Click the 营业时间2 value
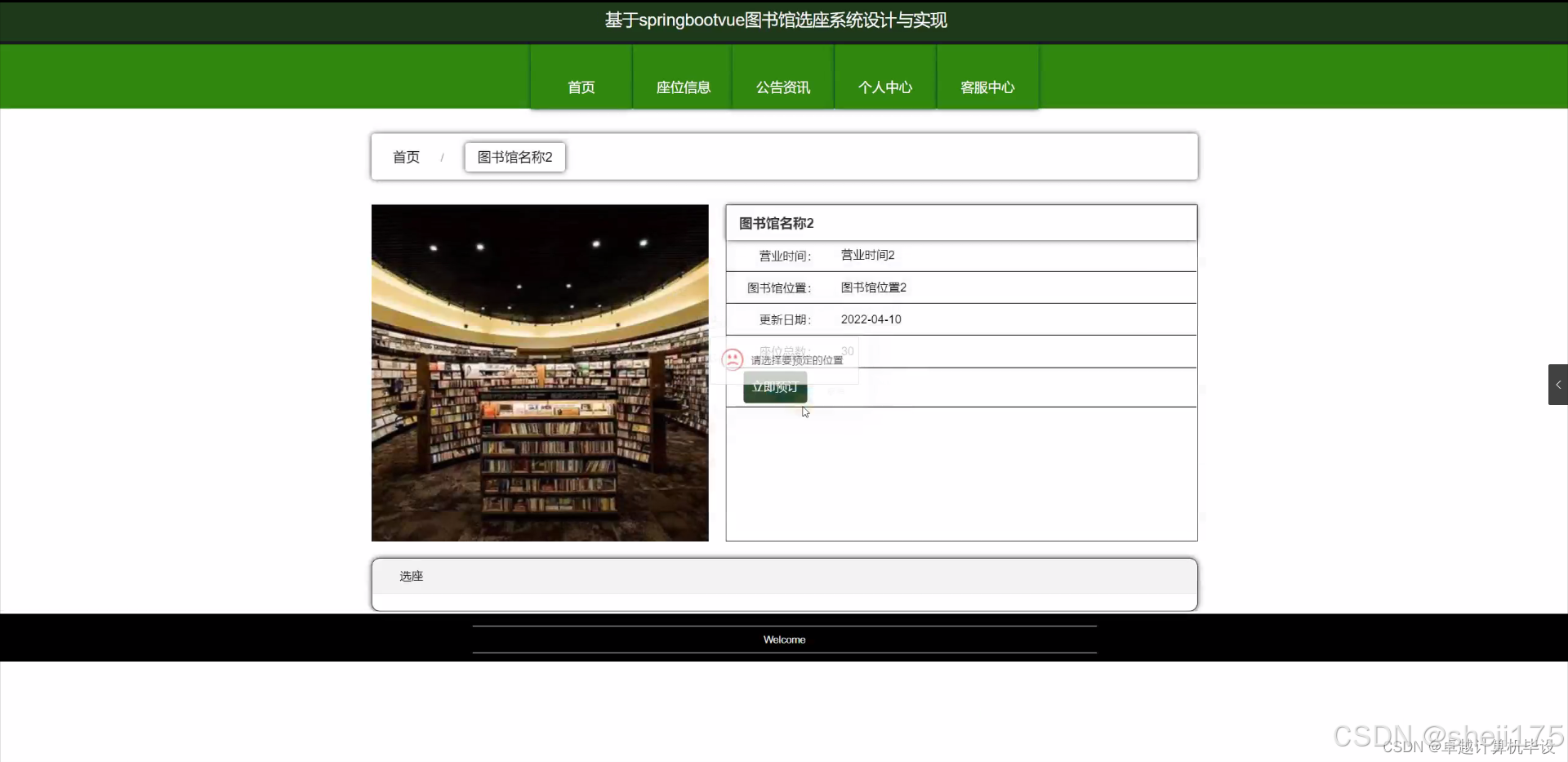The height and width of the screenshot is (762, 1568). coord(867,255)
